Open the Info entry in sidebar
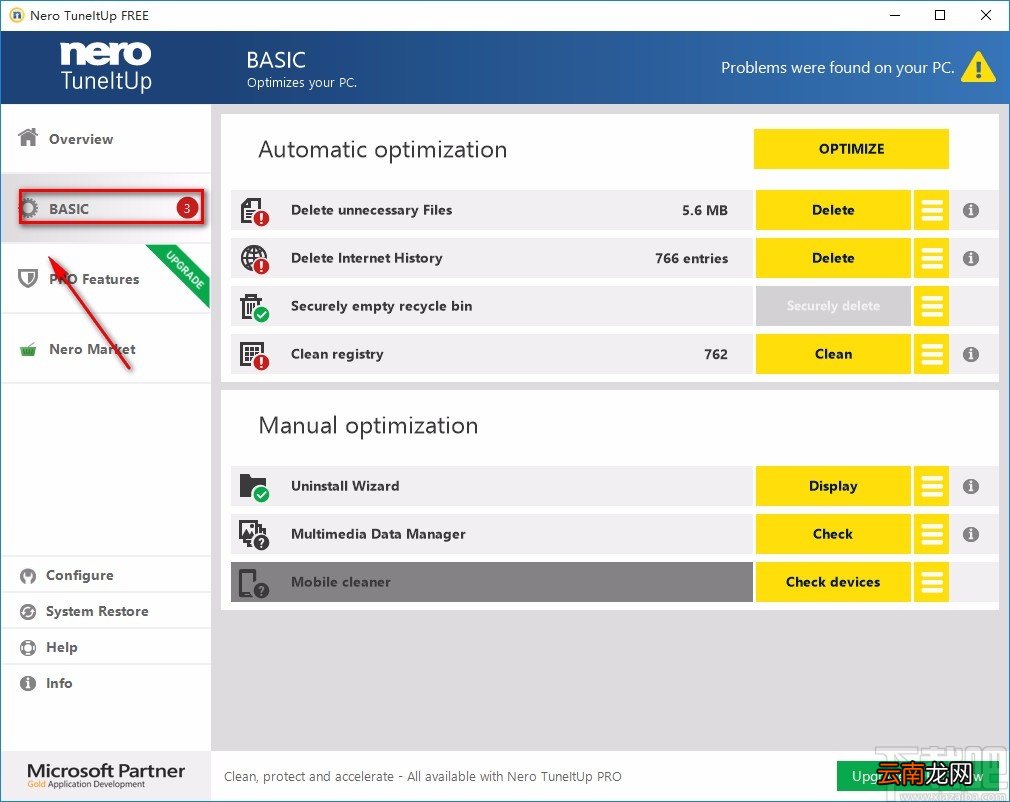Viewport: 1010px width, 802px height. [106, 683]
